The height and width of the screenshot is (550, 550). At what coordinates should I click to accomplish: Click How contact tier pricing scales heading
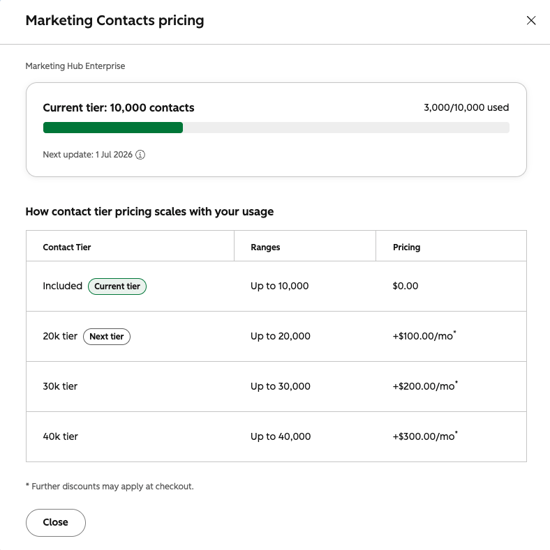coord(149,212)
